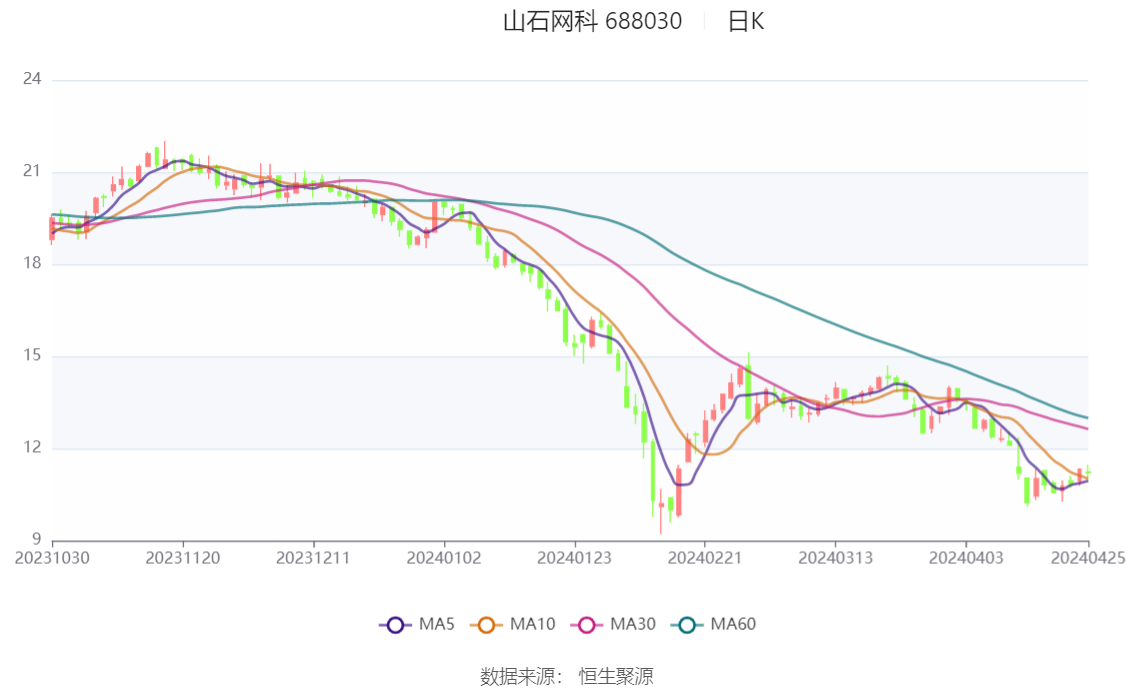Click the 恒生聚源 source name
Viewport: 1134px width, 689px height.
pyautogui.click(x=615, y=677)
